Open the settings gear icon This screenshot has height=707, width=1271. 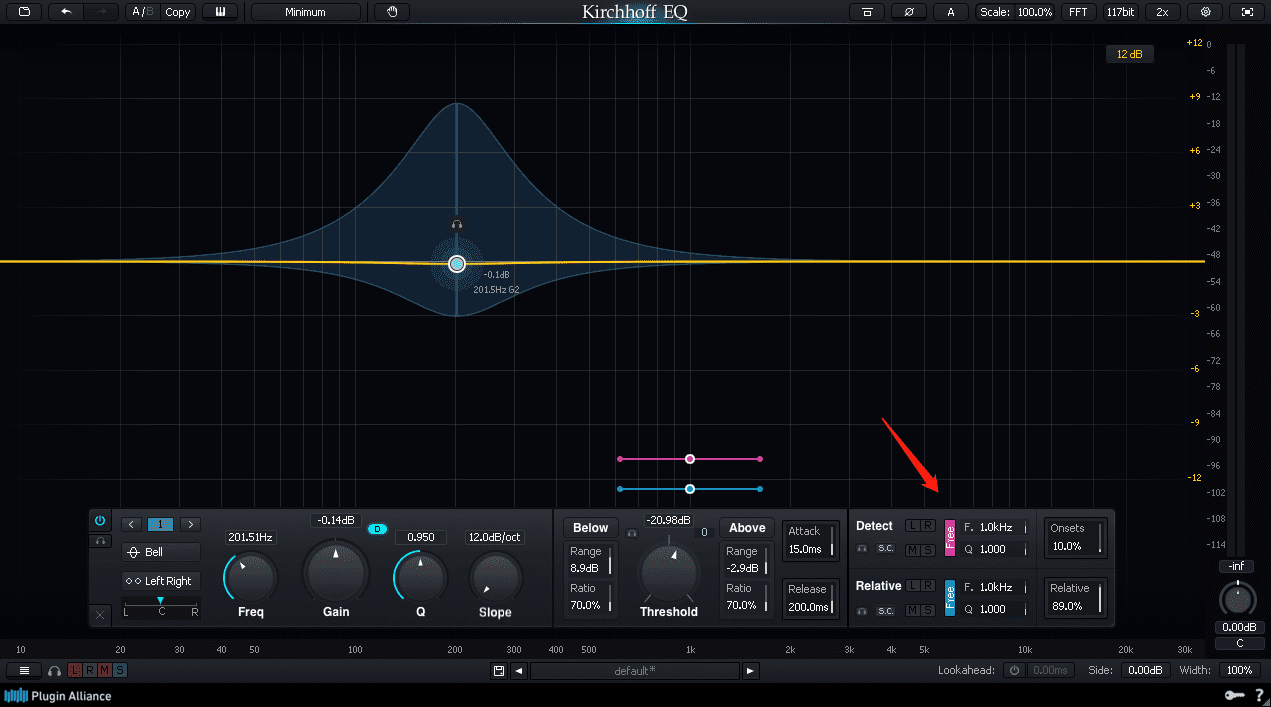point(1205,12)
